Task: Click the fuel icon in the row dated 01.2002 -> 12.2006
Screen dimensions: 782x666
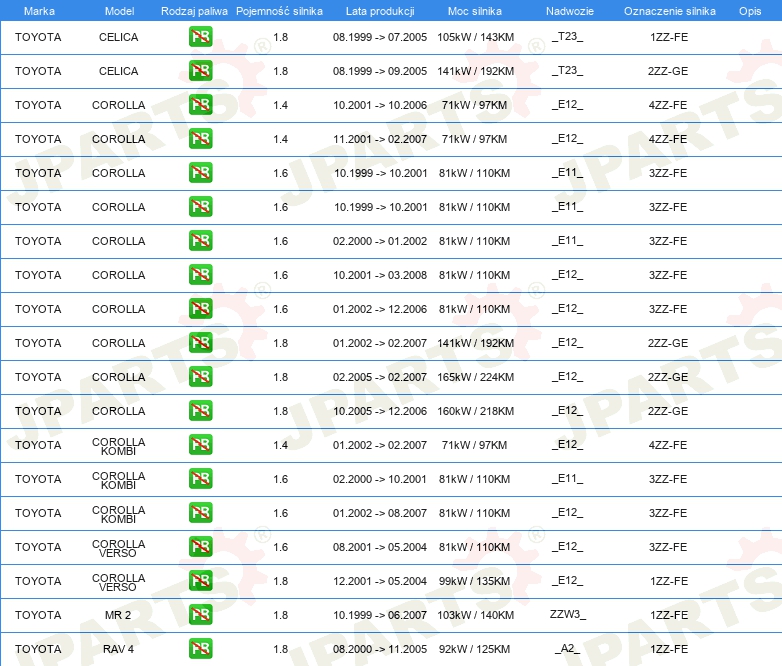Action: pyautogui.click(x=200, y=309)
